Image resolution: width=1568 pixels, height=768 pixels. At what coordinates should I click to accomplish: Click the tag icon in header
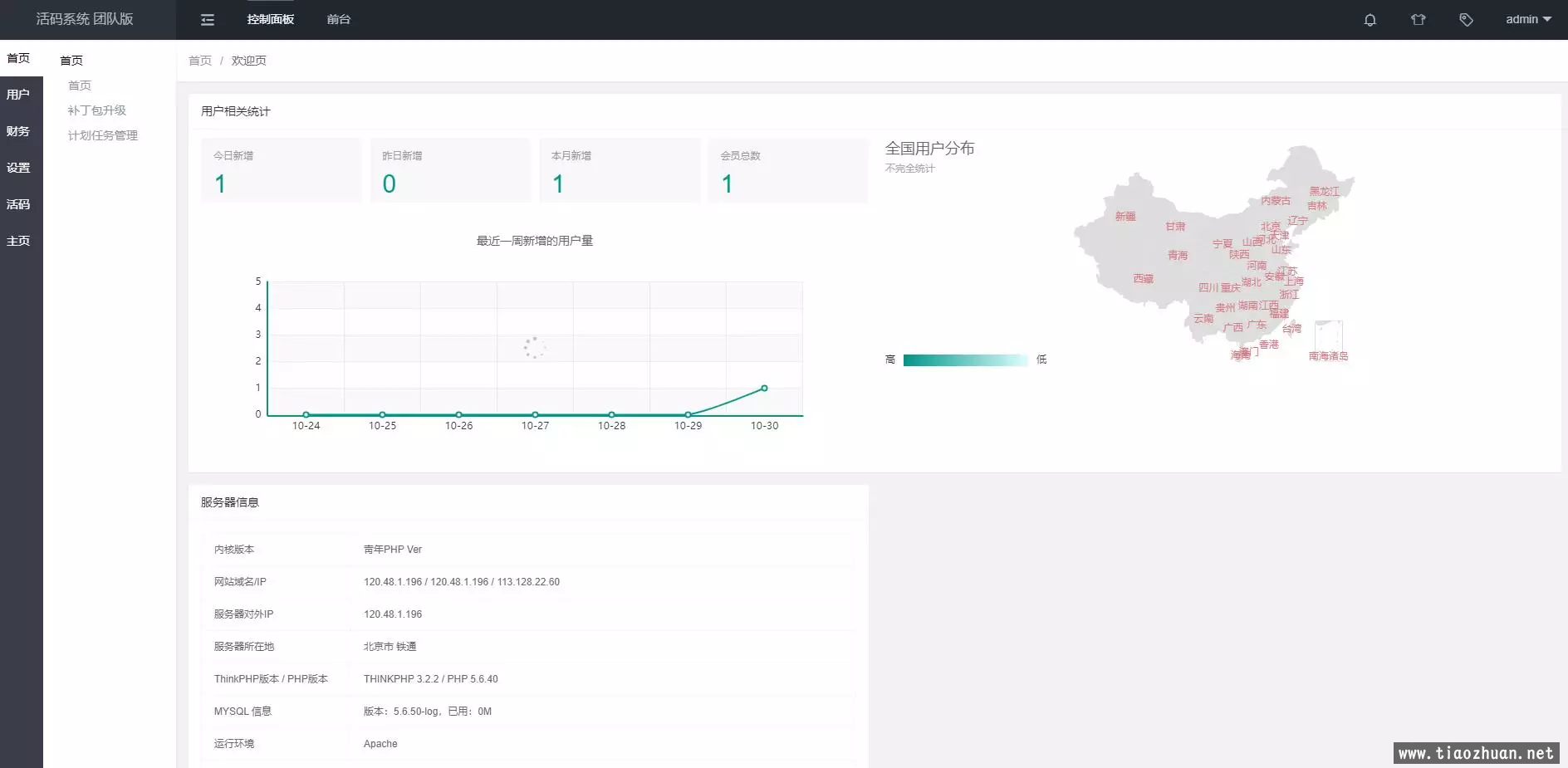(x=1467, y=20)
